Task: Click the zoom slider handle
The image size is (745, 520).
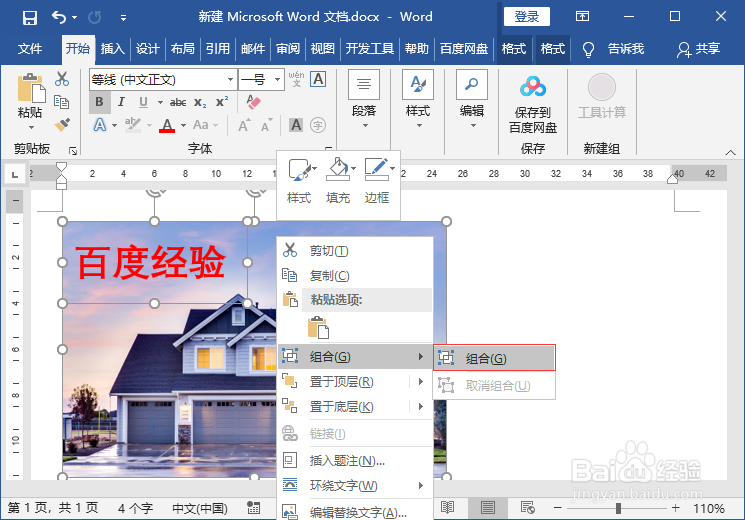Action: (618, 508)
